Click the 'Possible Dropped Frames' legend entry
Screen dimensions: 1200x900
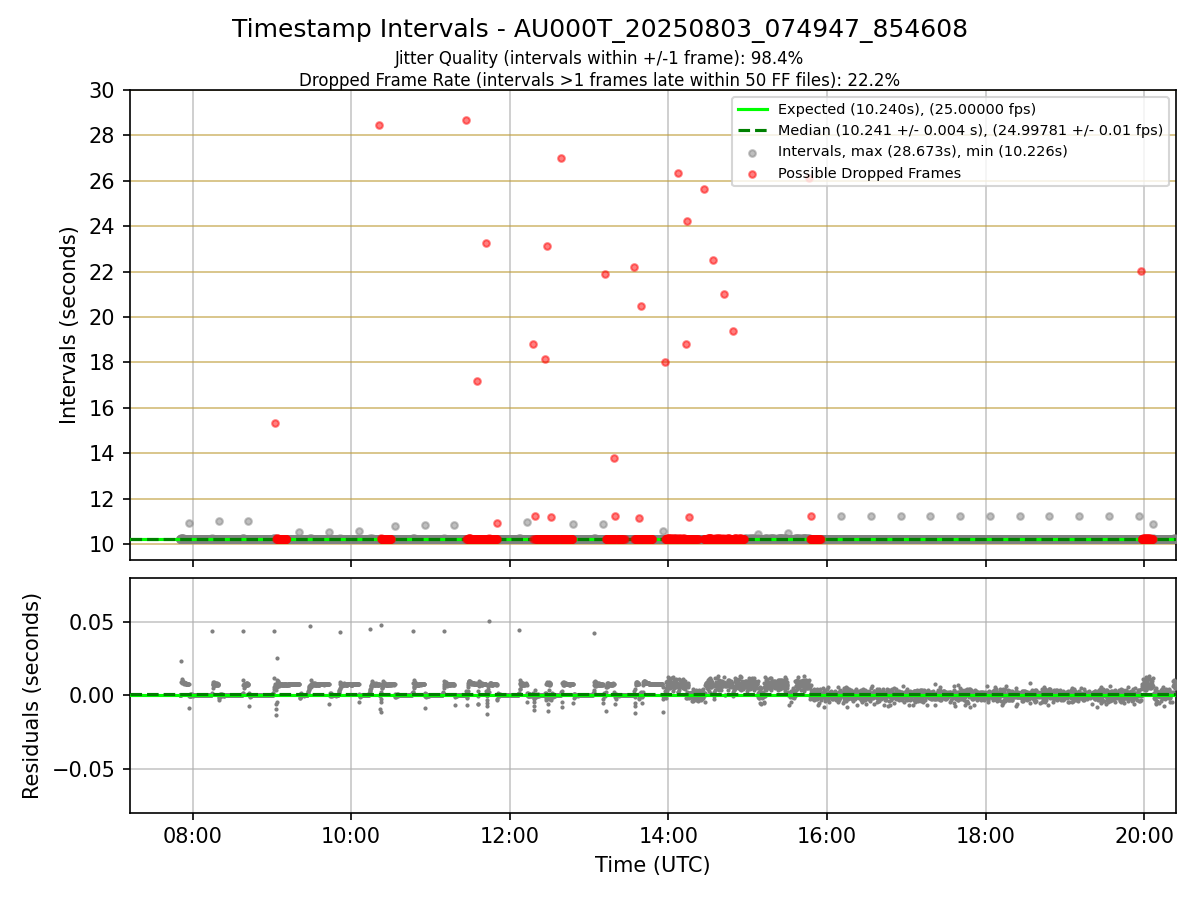coord(869,173)
